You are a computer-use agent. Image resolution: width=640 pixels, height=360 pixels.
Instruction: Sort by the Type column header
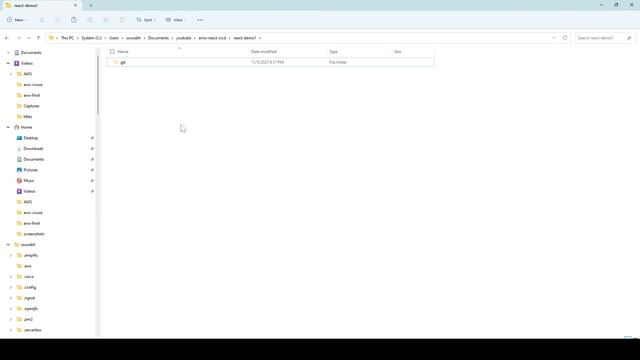333,51
